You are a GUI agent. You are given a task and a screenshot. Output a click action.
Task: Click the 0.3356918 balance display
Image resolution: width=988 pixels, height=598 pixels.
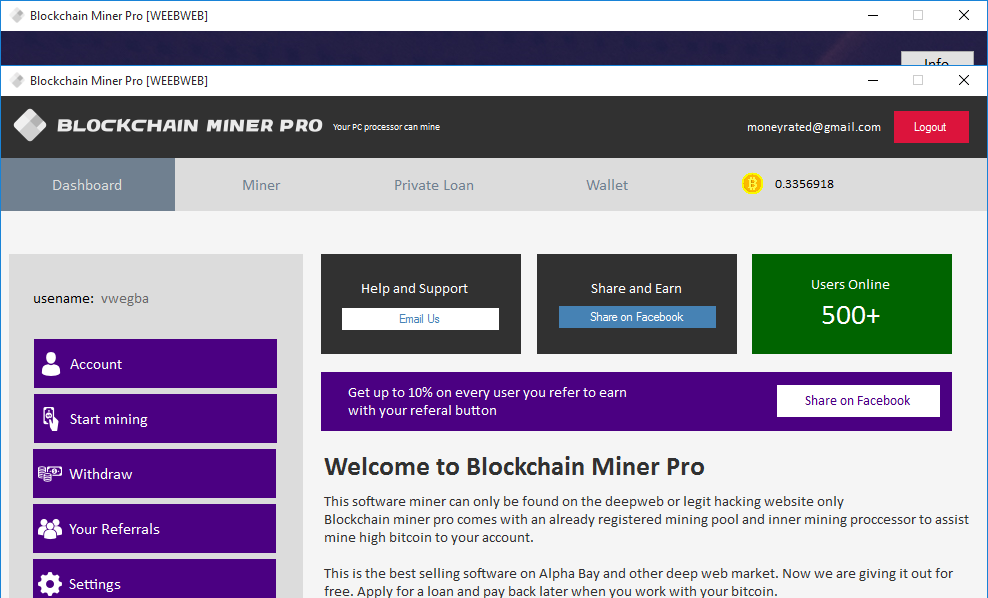pos(803,183)
